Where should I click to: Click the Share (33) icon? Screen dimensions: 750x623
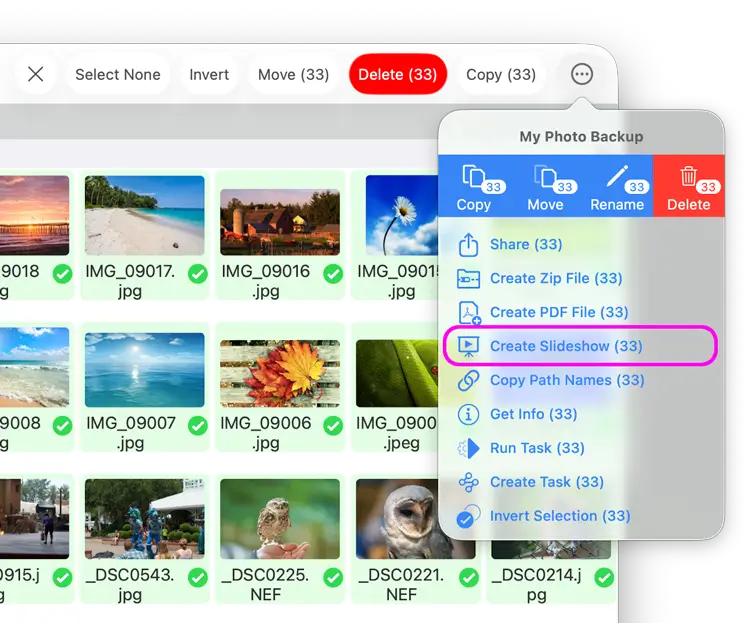coord(469,245)
